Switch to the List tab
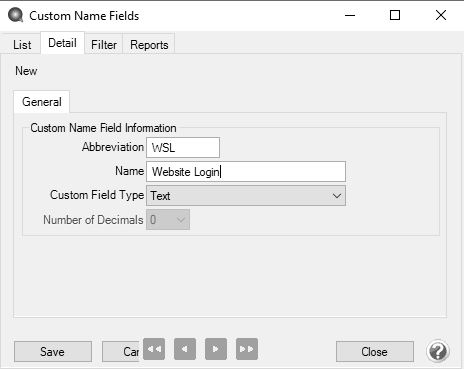Screen dimensions: 464x369 coord(22,45)
